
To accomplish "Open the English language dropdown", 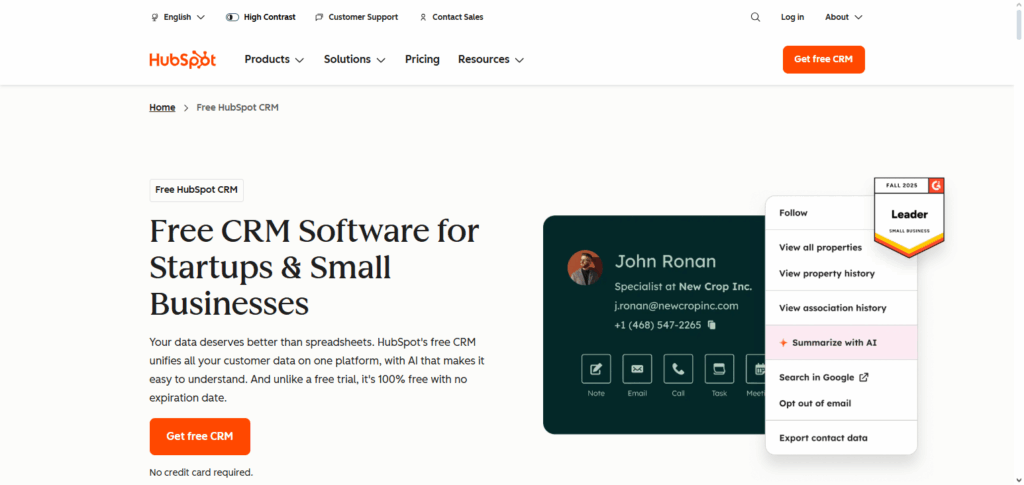I will point(177,17).
